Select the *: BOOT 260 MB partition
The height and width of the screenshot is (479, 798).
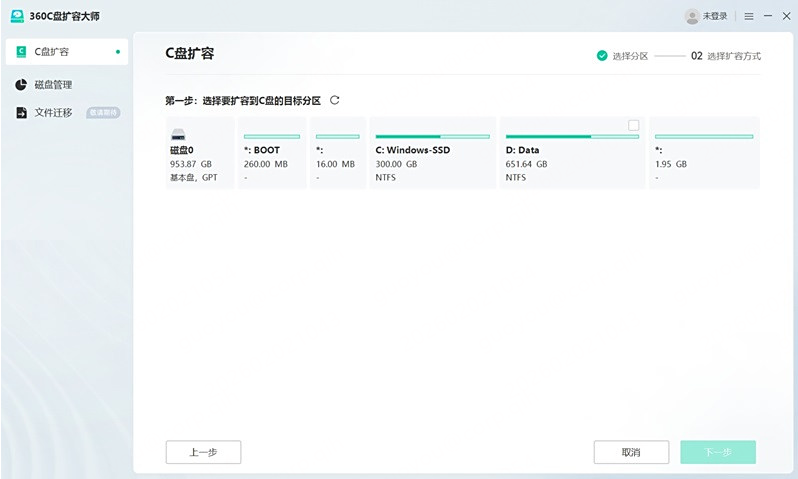coord(272,153)
